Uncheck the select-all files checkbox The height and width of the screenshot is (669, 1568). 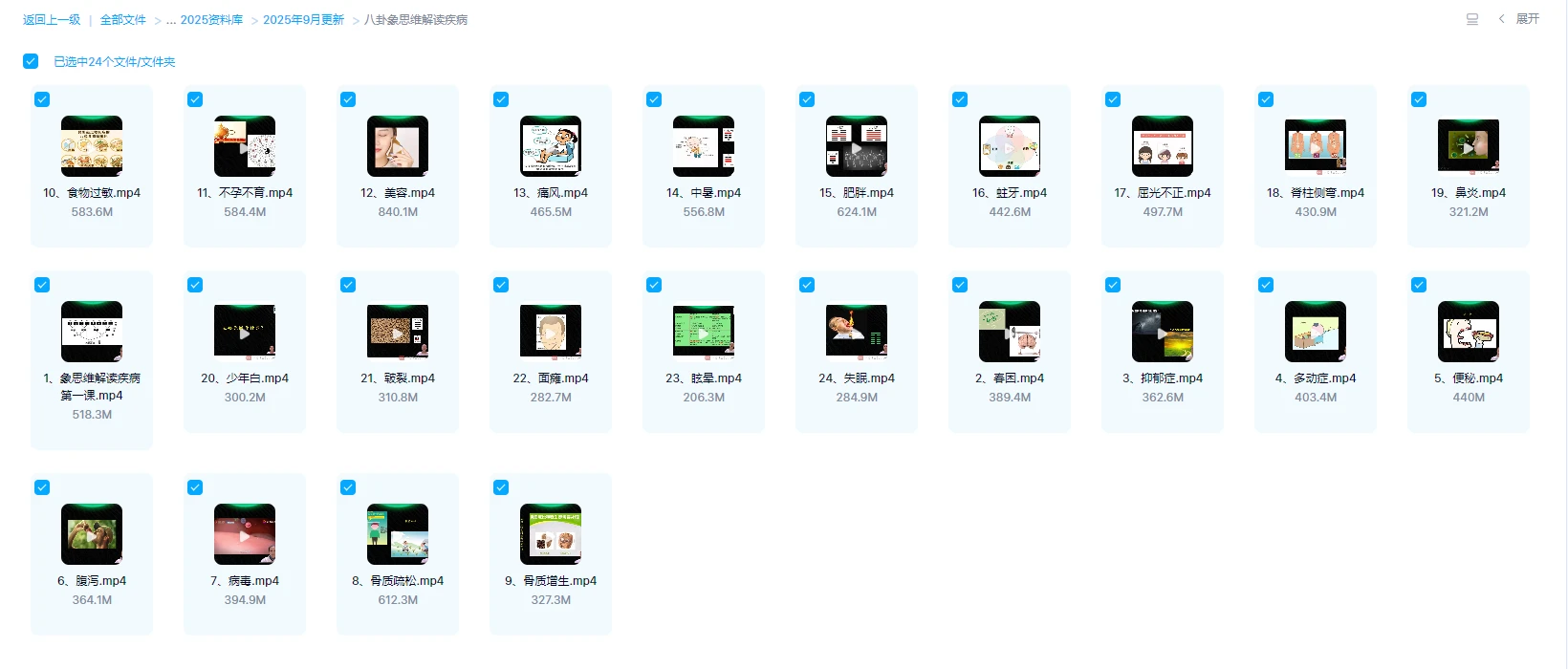tap(31, 61)
